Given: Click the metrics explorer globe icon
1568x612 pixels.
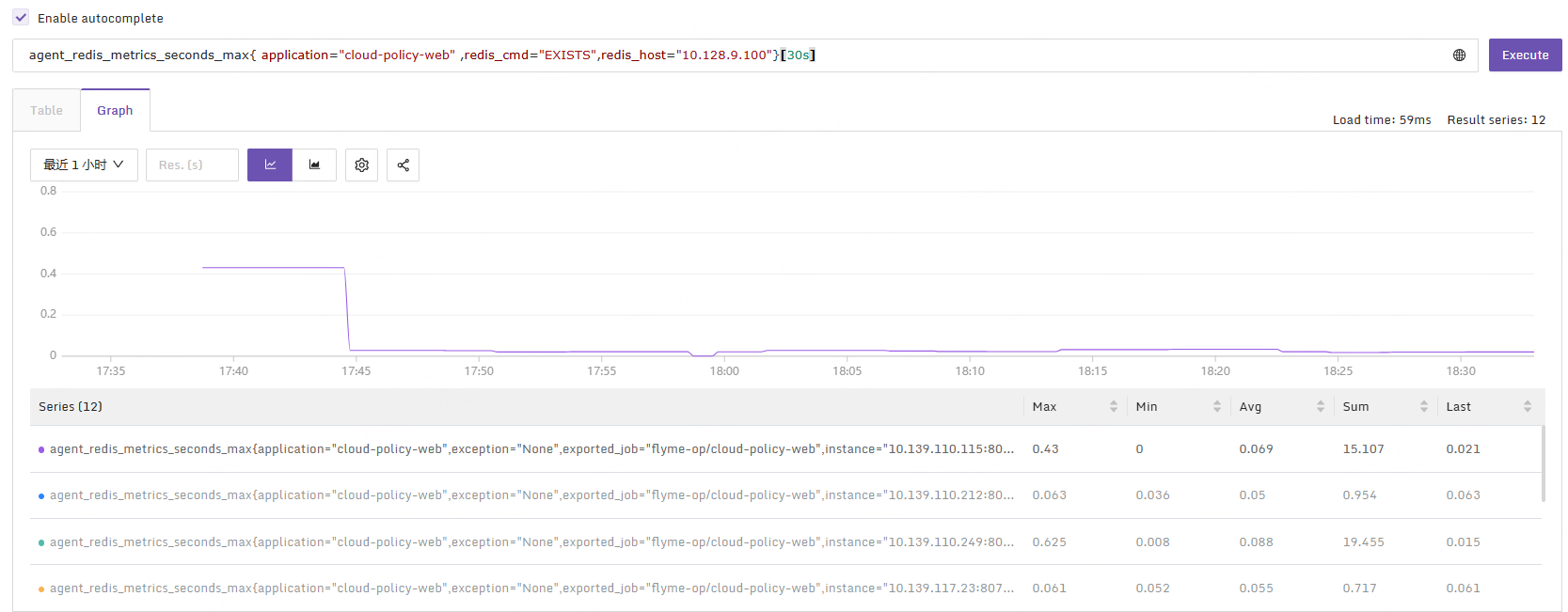Looking at the screenshot, I should tap(1459, 55).
